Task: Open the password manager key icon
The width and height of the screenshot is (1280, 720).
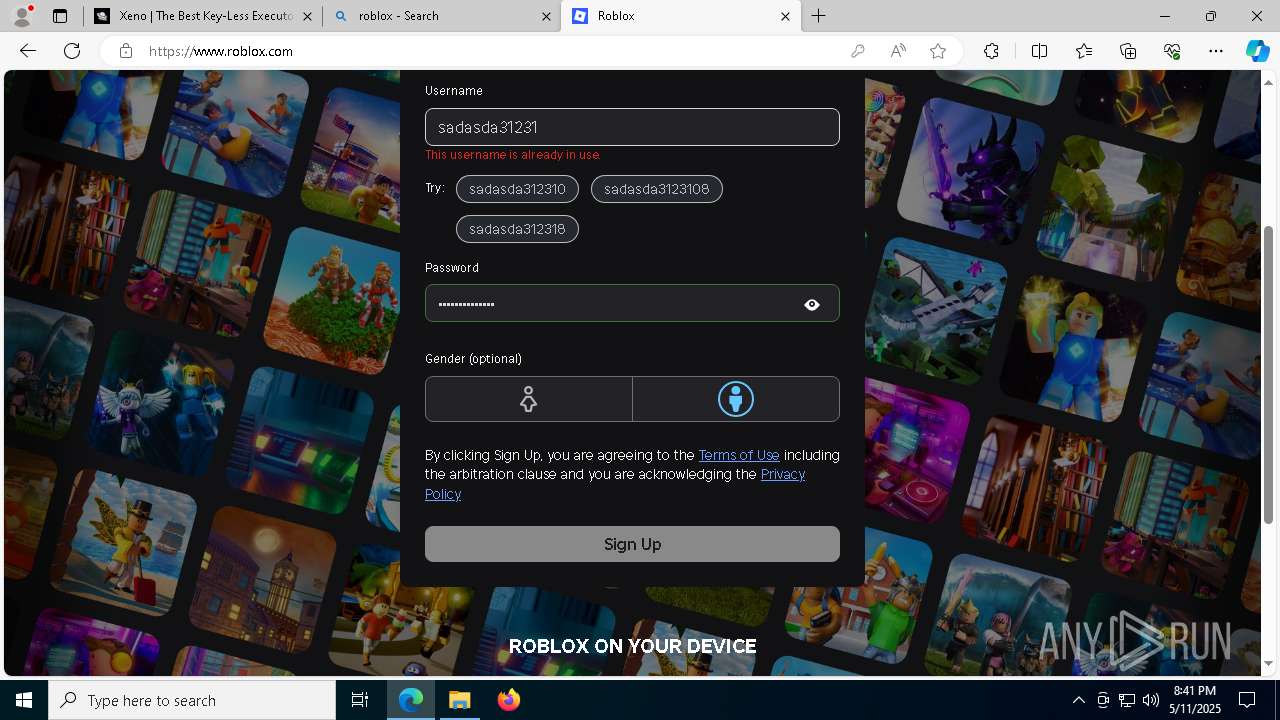Action: 857,51
